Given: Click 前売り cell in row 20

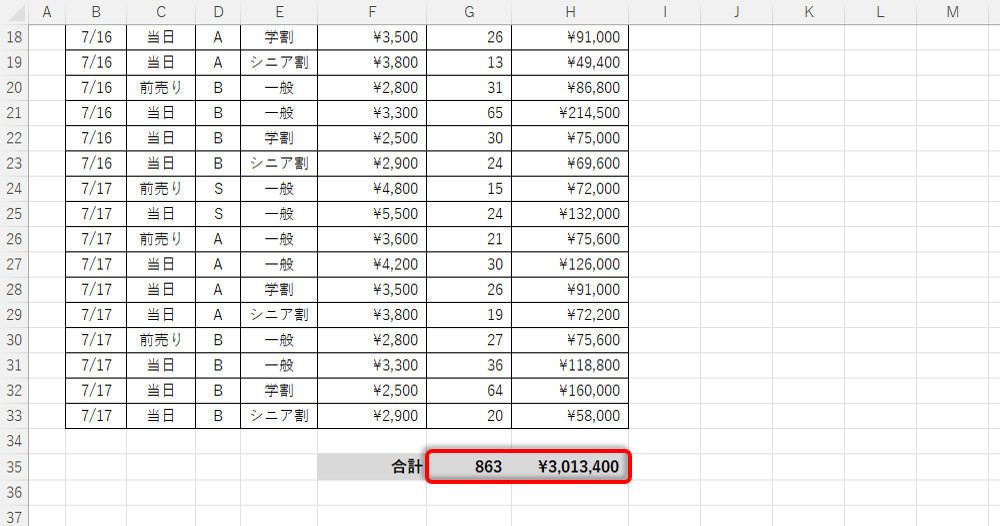Looking at the screenshot, I should point(161,87).
